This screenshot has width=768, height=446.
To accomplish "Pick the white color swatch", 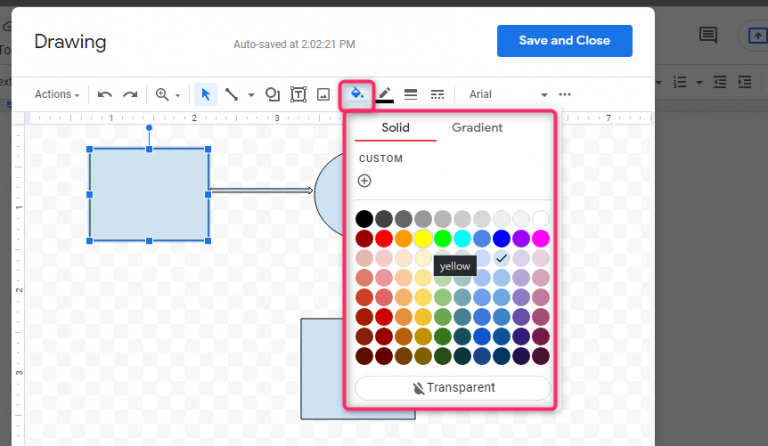I will pos(541,219).
